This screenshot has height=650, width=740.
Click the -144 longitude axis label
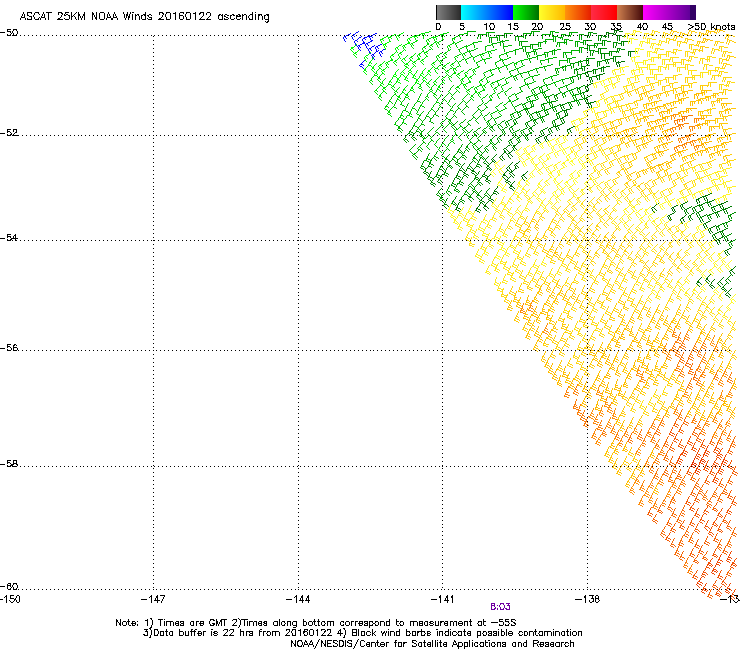click(x=298, y=599)
